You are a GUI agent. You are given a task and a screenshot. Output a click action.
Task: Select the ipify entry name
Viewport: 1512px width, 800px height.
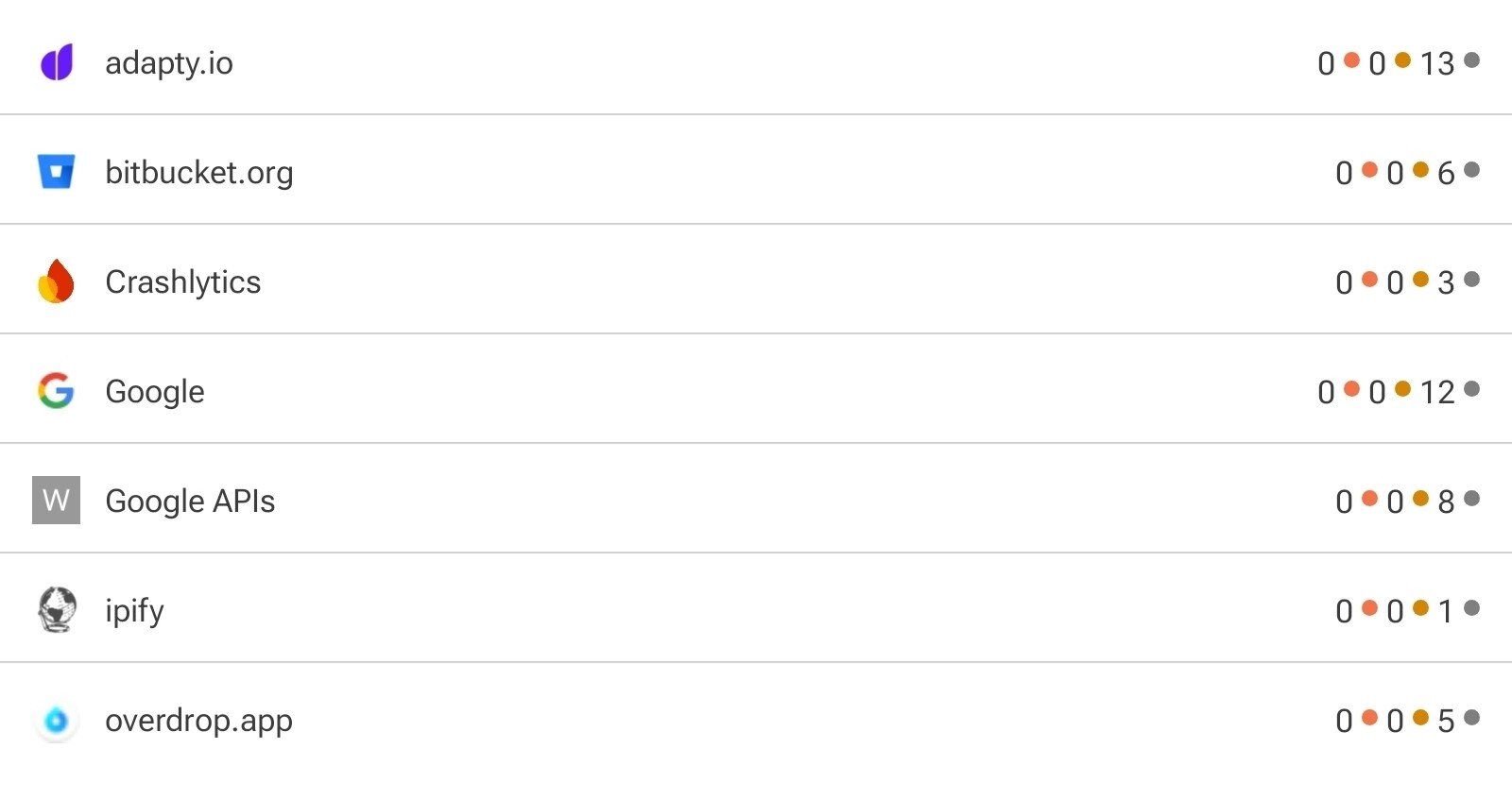[134, 611]
